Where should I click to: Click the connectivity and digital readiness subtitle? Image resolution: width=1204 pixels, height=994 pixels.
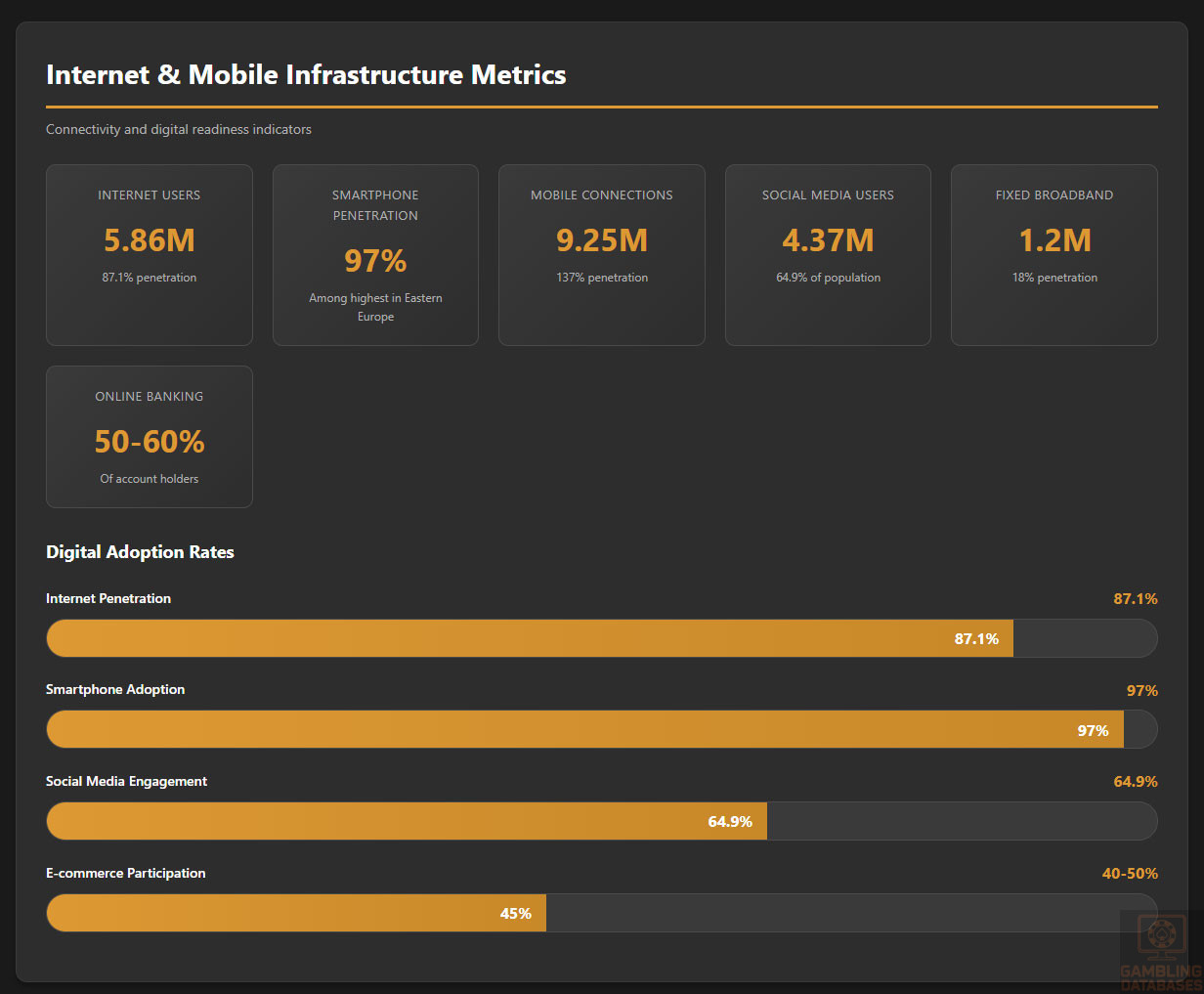(x=179, y=129)
